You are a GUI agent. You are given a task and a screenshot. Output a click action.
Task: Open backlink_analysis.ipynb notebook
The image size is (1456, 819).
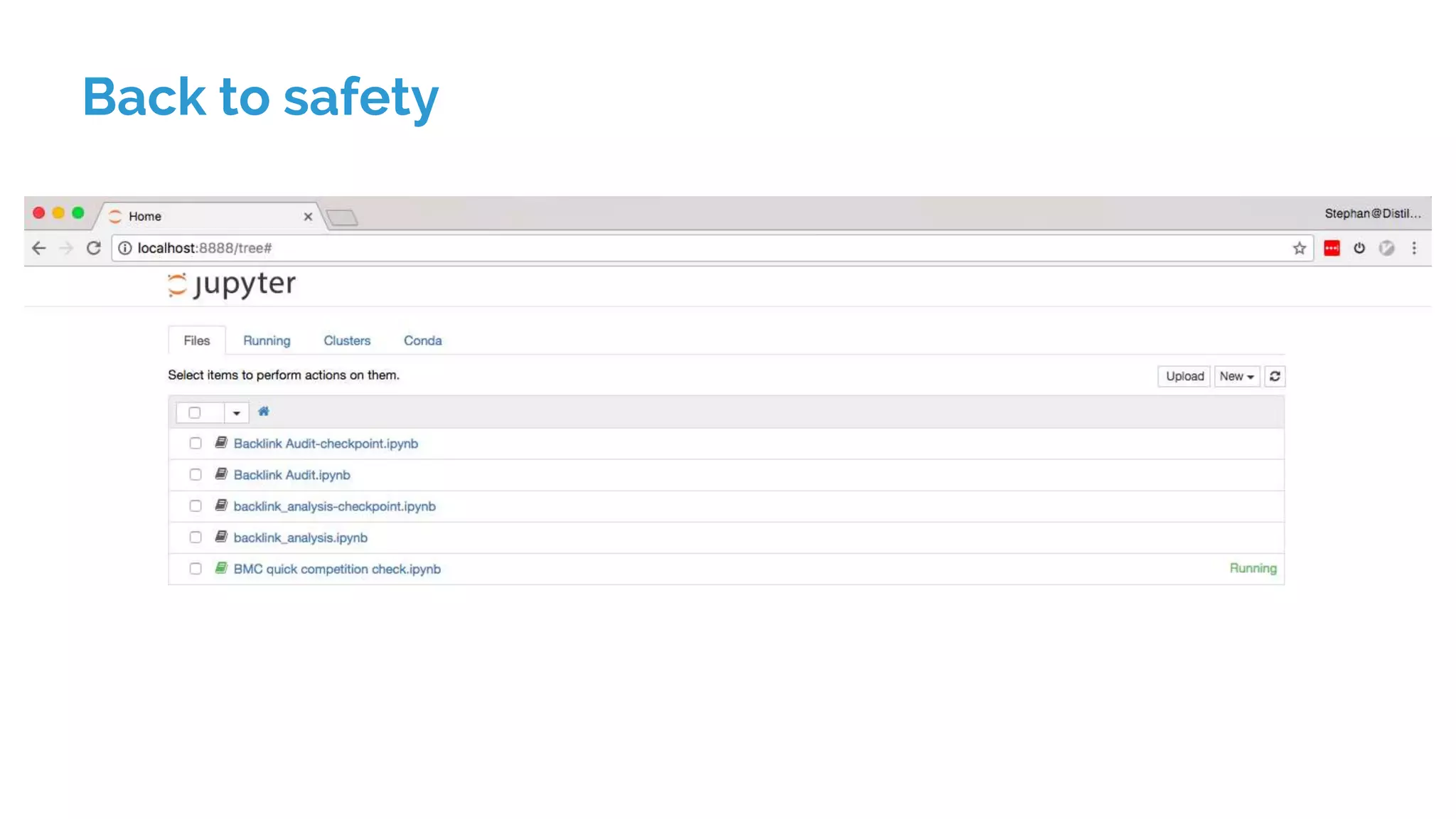pyautogui.click(x=301, y=537)
